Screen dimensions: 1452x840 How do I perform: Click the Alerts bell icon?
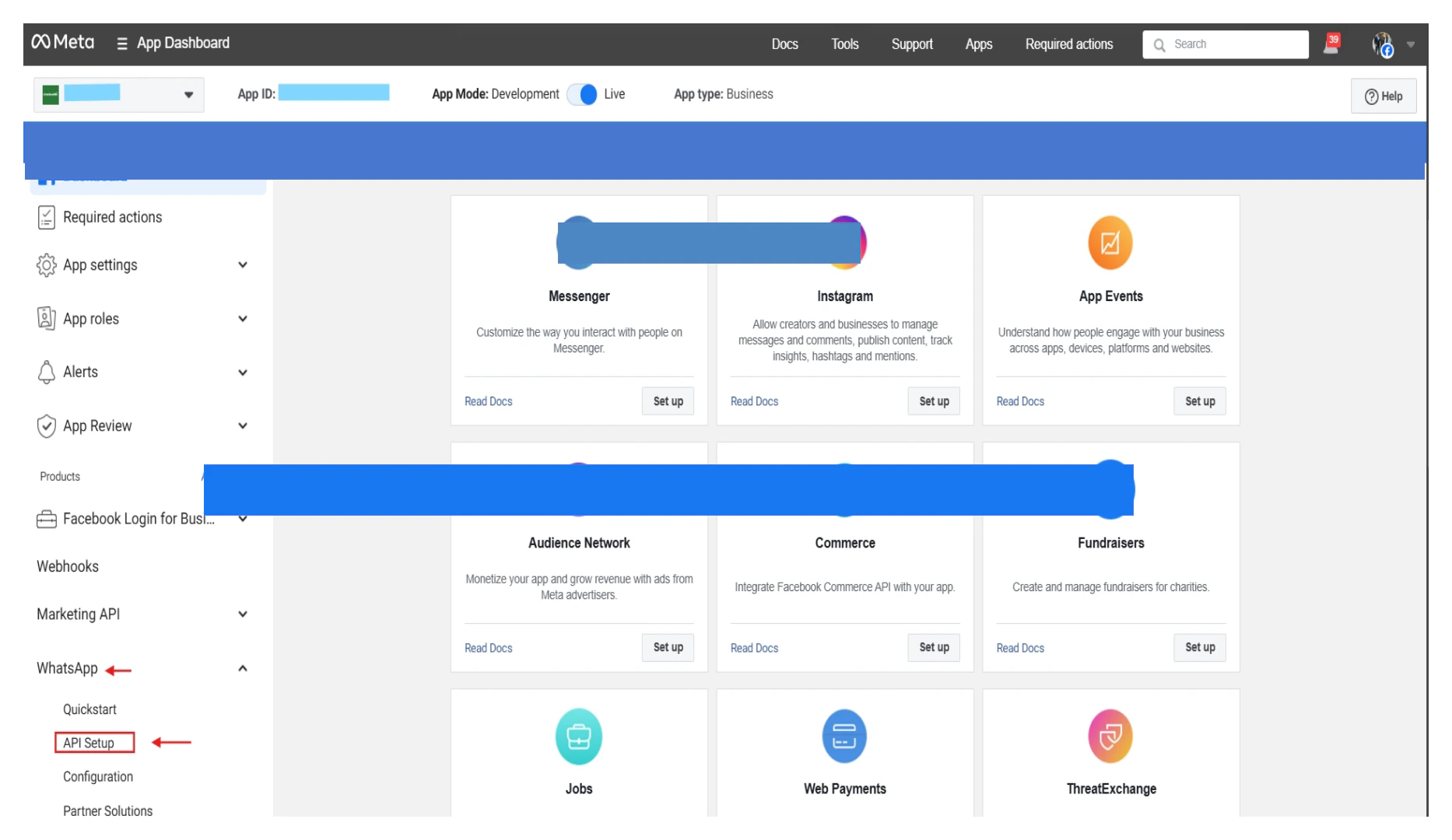click(47, 372)
